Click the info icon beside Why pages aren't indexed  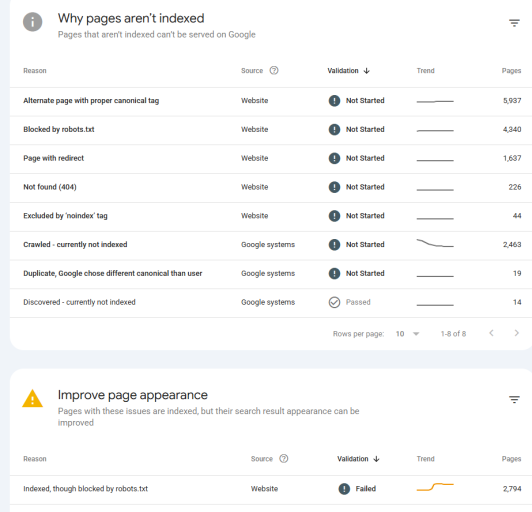[33, 22]
